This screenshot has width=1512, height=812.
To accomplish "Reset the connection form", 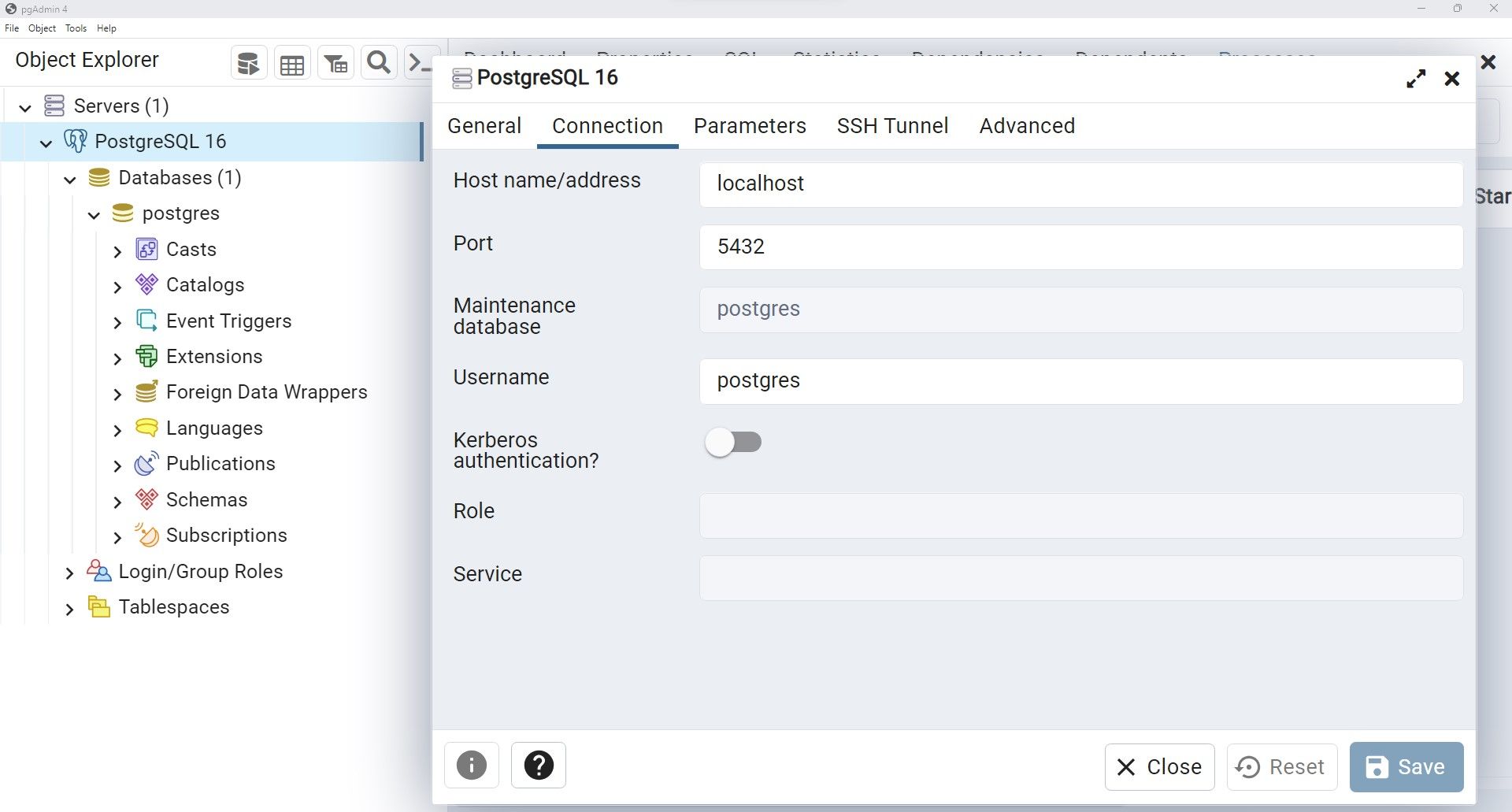I will tap(1280, 766).
